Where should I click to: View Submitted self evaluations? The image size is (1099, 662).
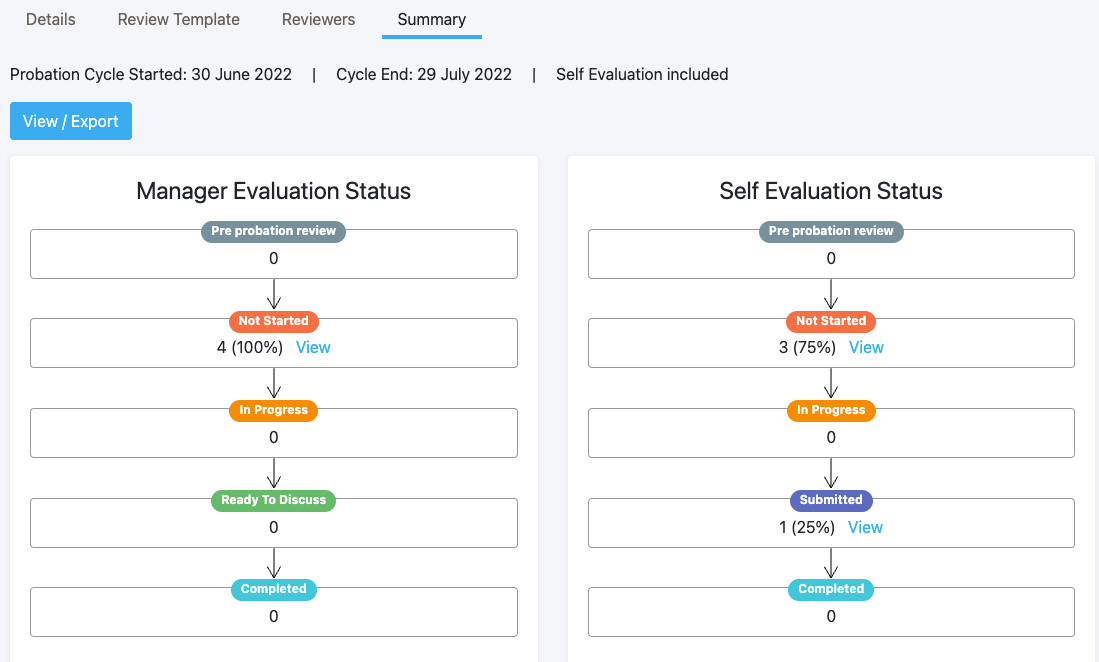point(865,527)
